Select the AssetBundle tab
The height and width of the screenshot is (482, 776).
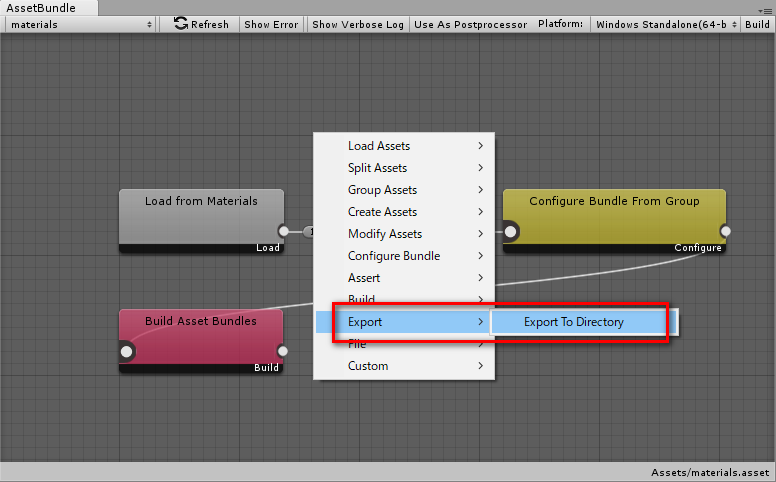(48, 8)
